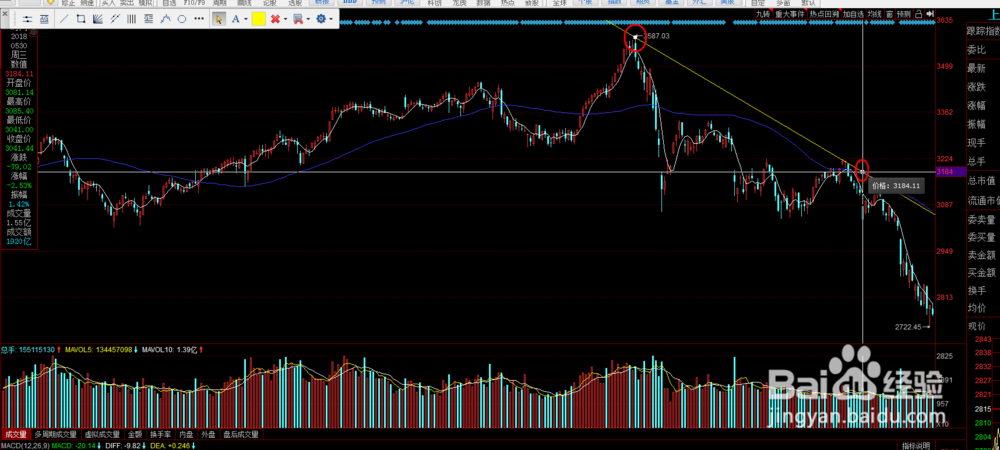Screen dimensions: 1000x450
Task: Click the red X delete drawings icon
Action: coord(275,19)
